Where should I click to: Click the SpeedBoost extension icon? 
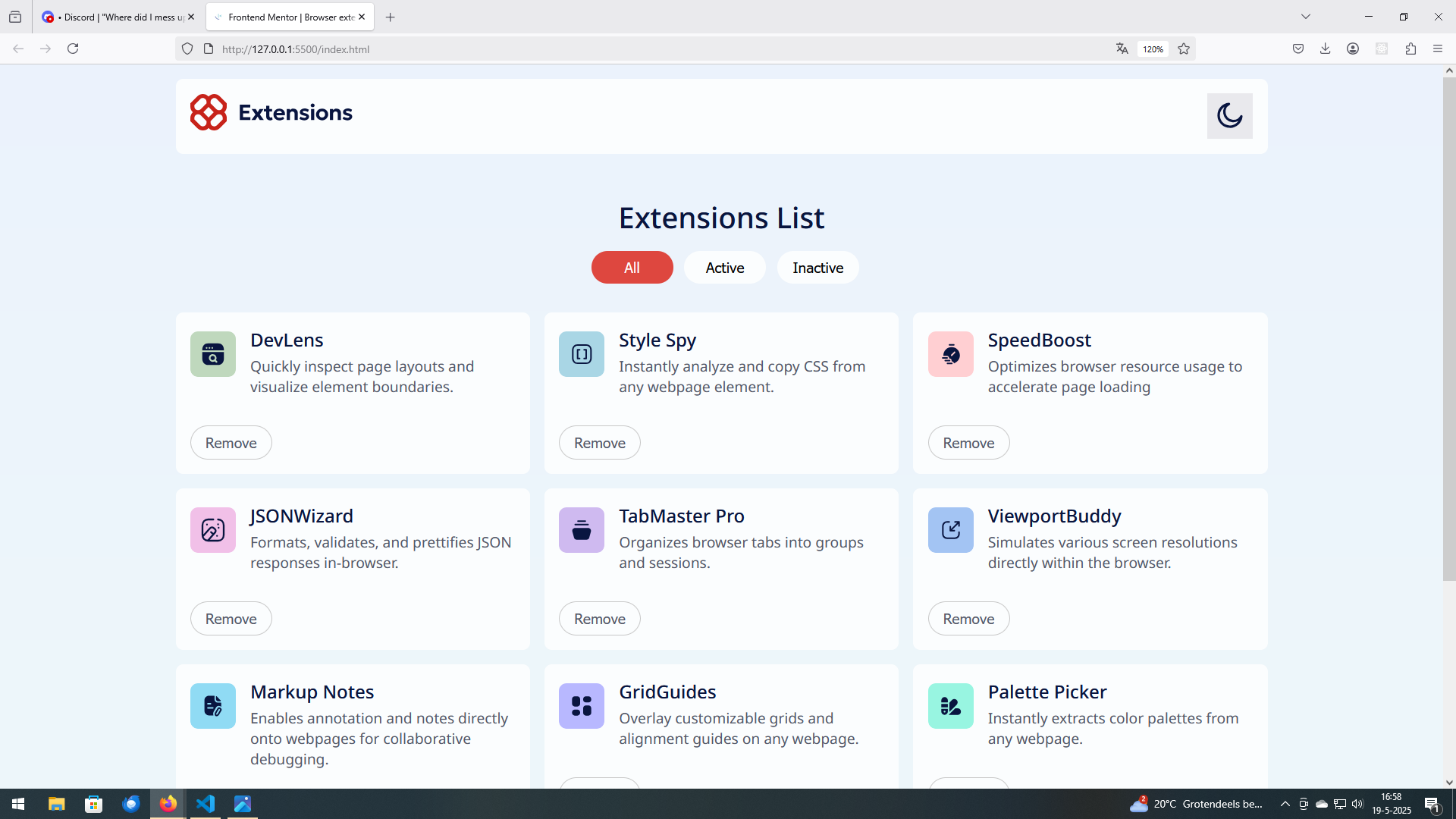click(950, 354)
